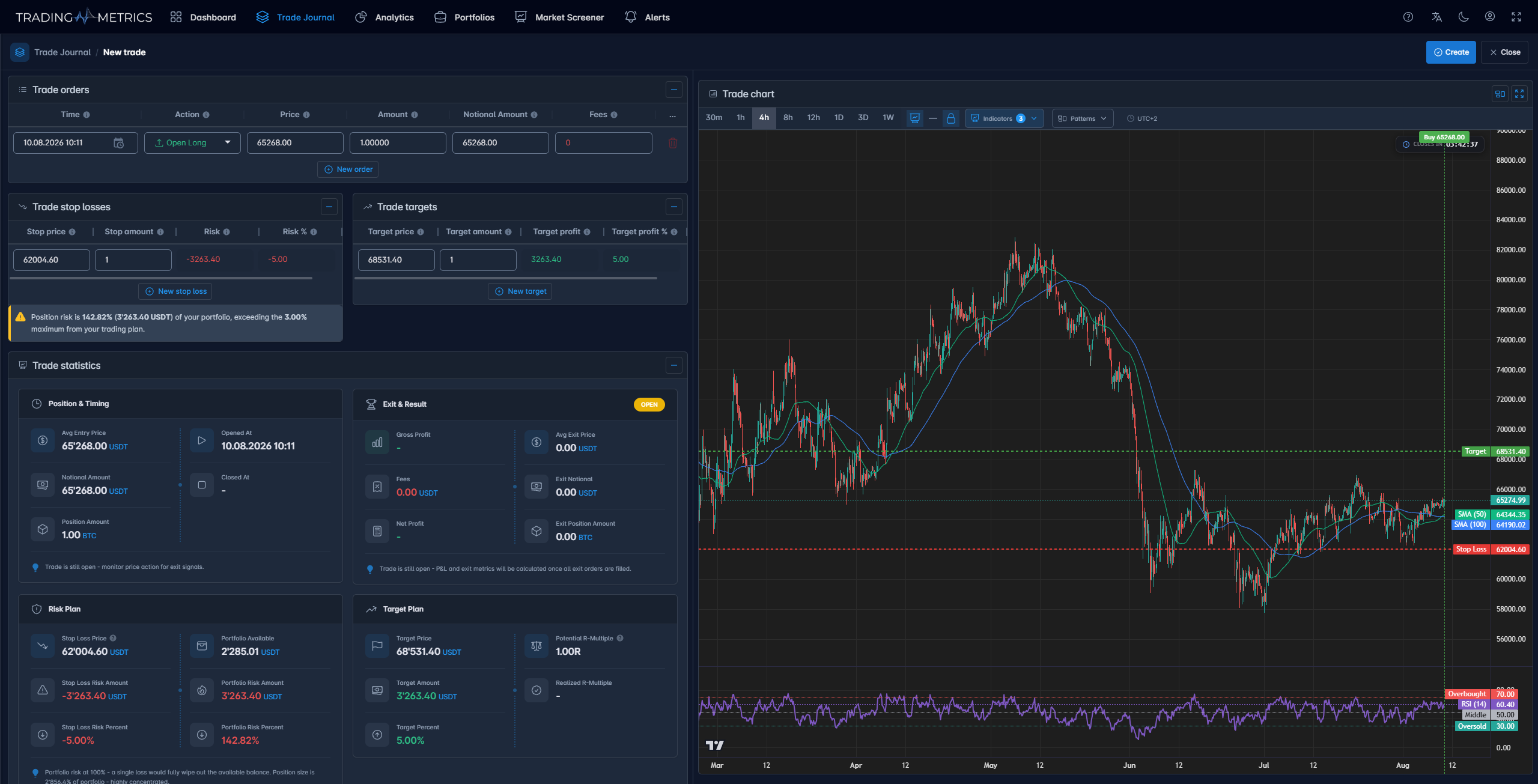Click the New target button

(520, 291)
